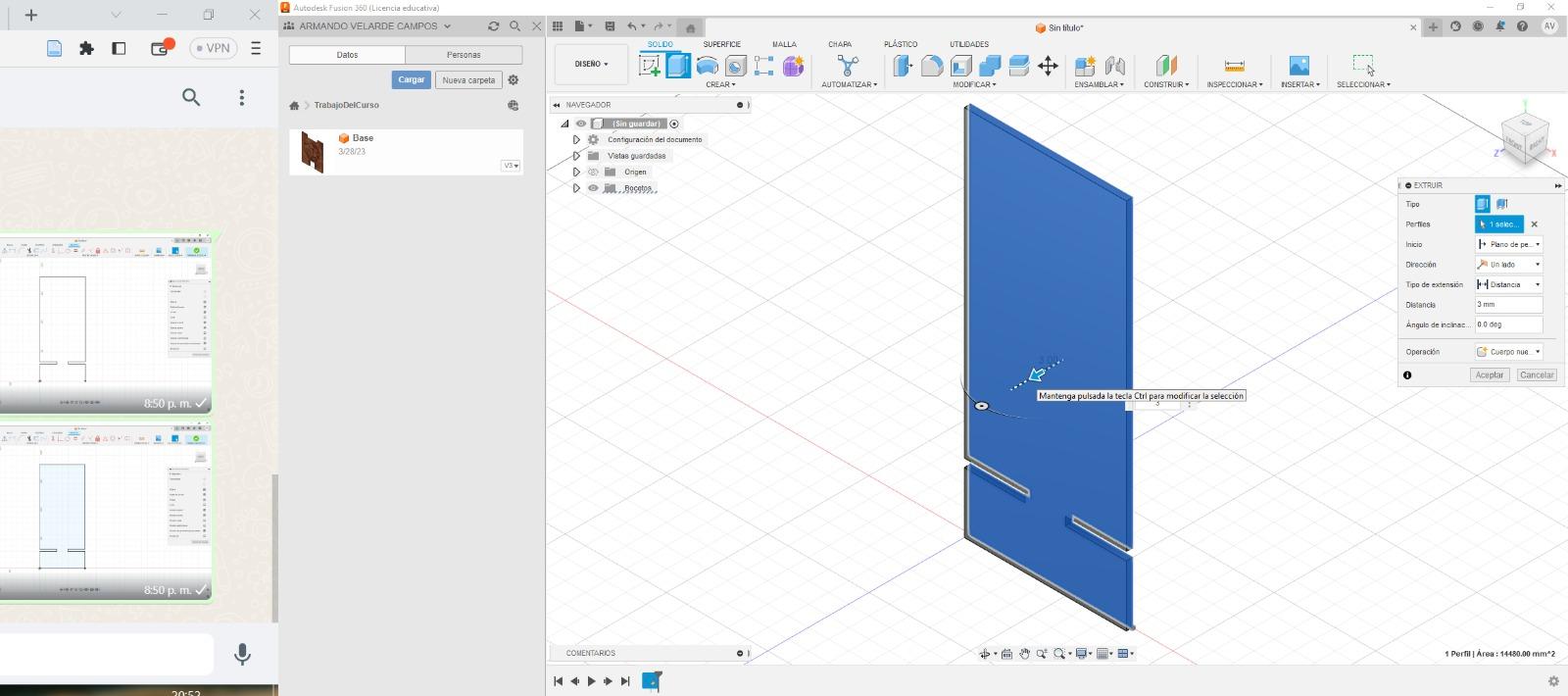Click the Insert image icon
This screenshot has width=1568, height=696.
(x=1299, y=66)
